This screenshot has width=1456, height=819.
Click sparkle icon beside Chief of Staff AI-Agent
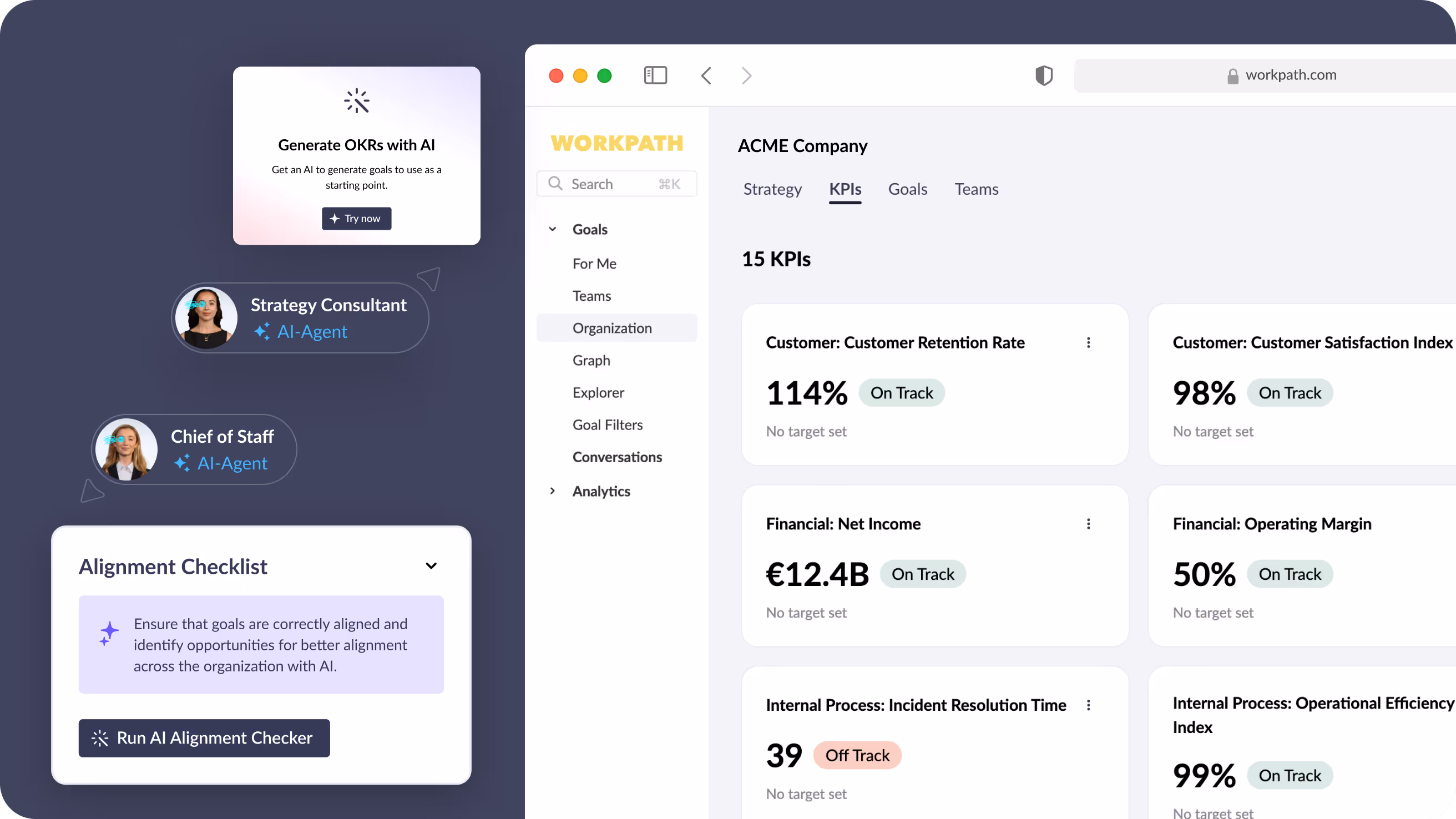[x=181, y=463]
